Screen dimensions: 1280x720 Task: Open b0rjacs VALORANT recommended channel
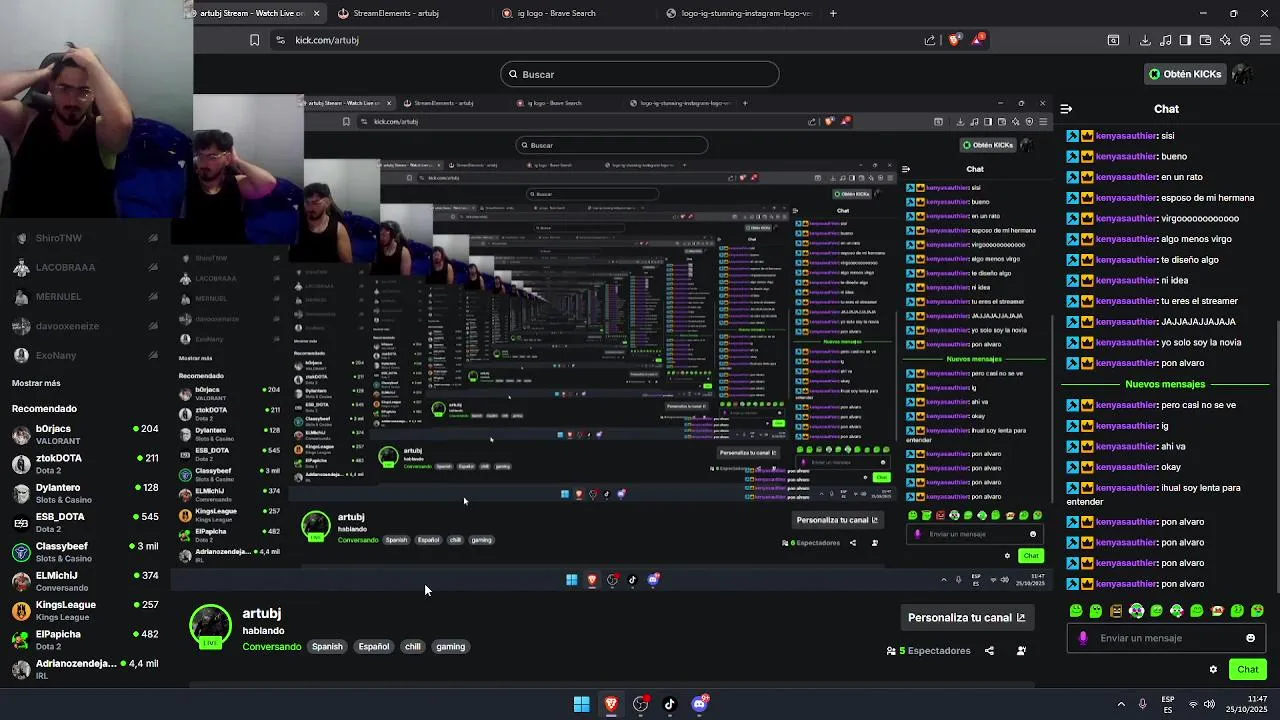pos(85,434)
